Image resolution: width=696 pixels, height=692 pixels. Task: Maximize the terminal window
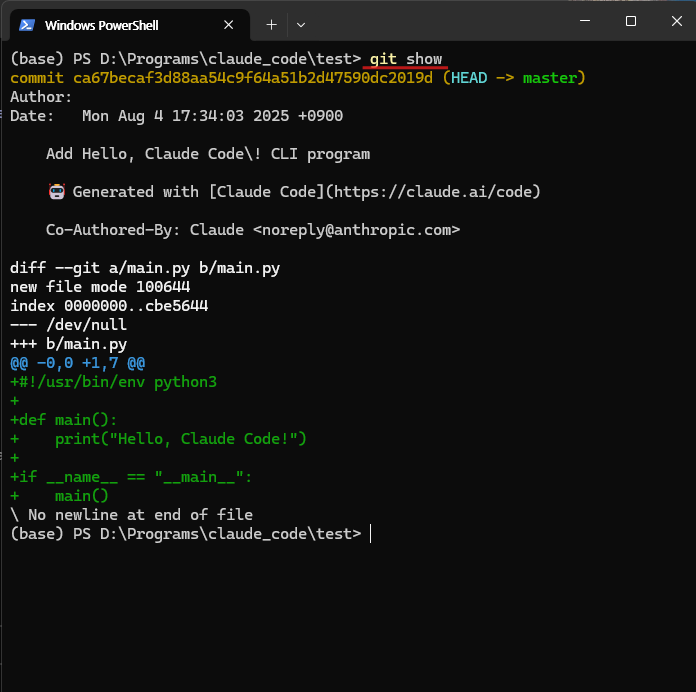point(631,21)
